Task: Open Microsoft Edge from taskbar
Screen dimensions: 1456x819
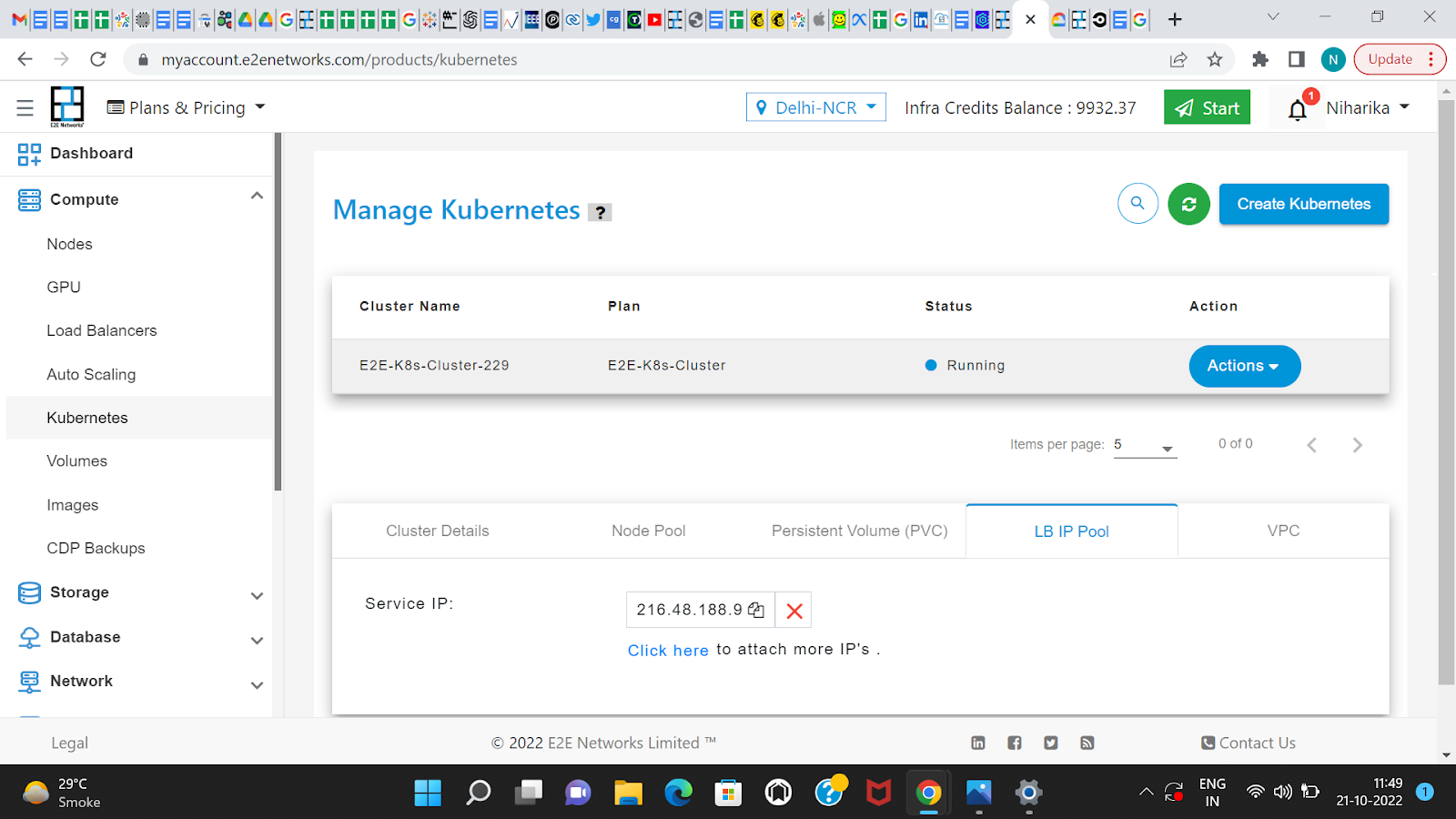Action: point(678,793)
